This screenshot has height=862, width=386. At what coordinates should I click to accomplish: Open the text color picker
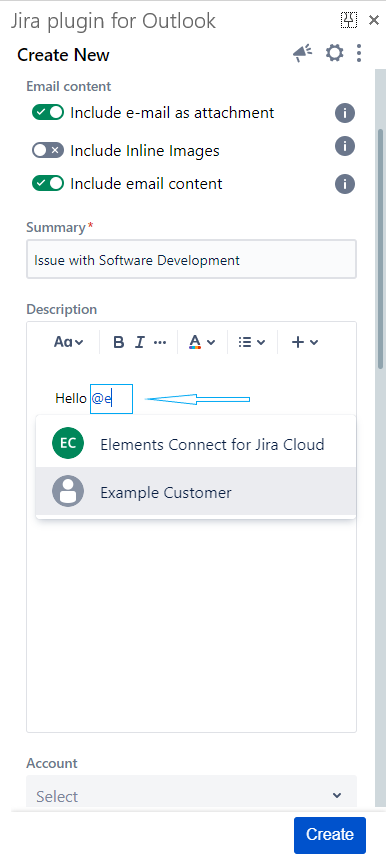pos(202,342)
